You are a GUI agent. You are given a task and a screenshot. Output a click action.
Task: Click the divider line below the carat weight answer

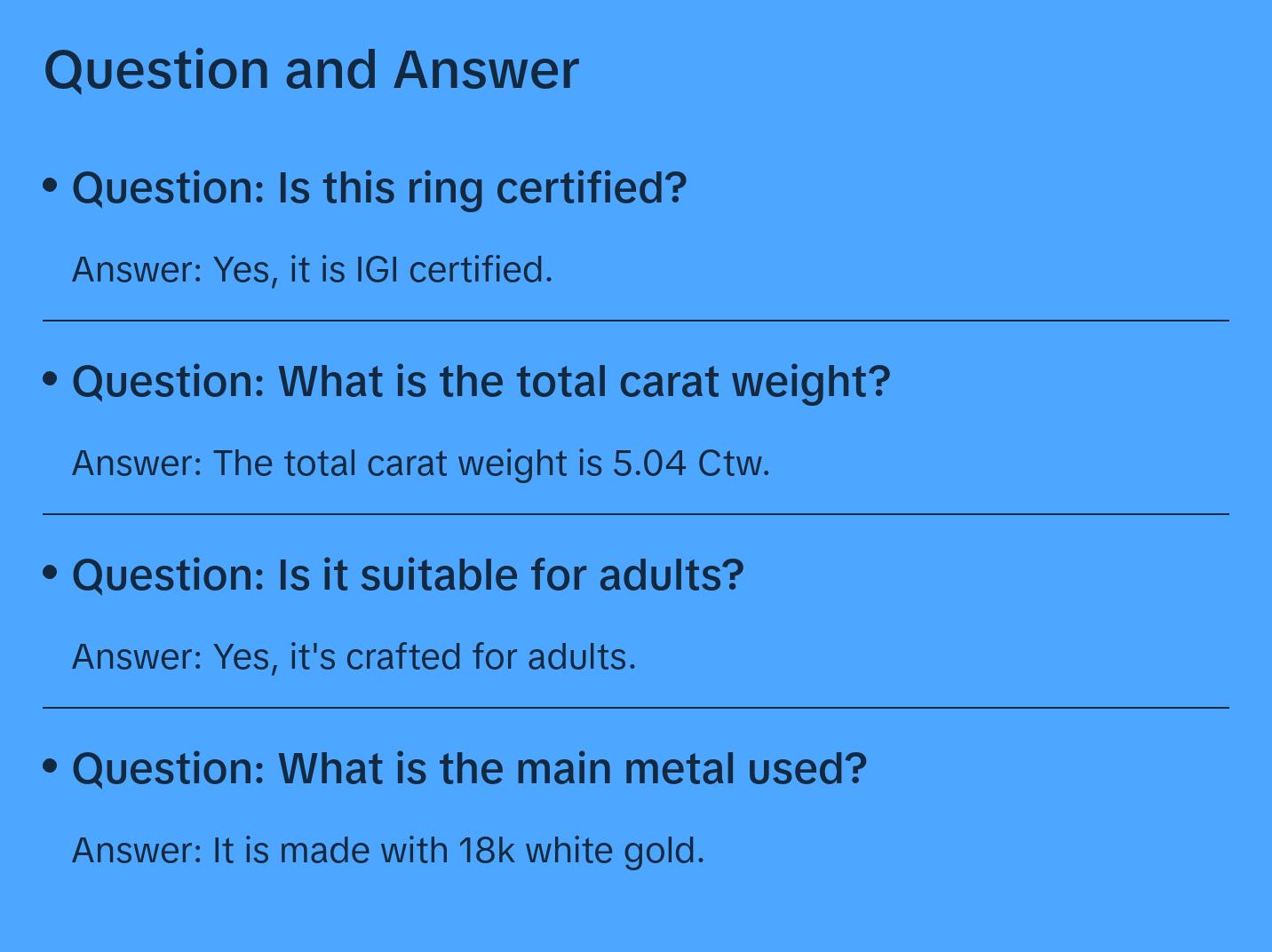(x=636, y=514)
